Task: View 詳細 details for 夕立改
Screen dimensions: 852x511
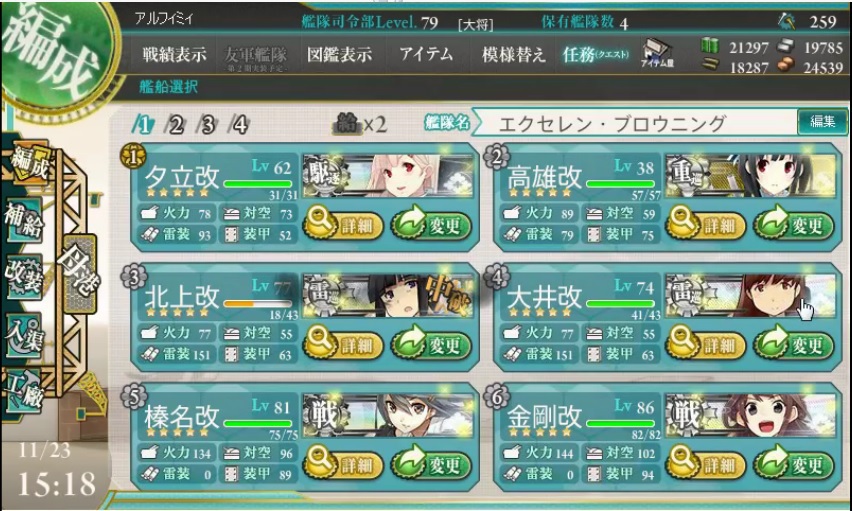Action: point(343,224)
